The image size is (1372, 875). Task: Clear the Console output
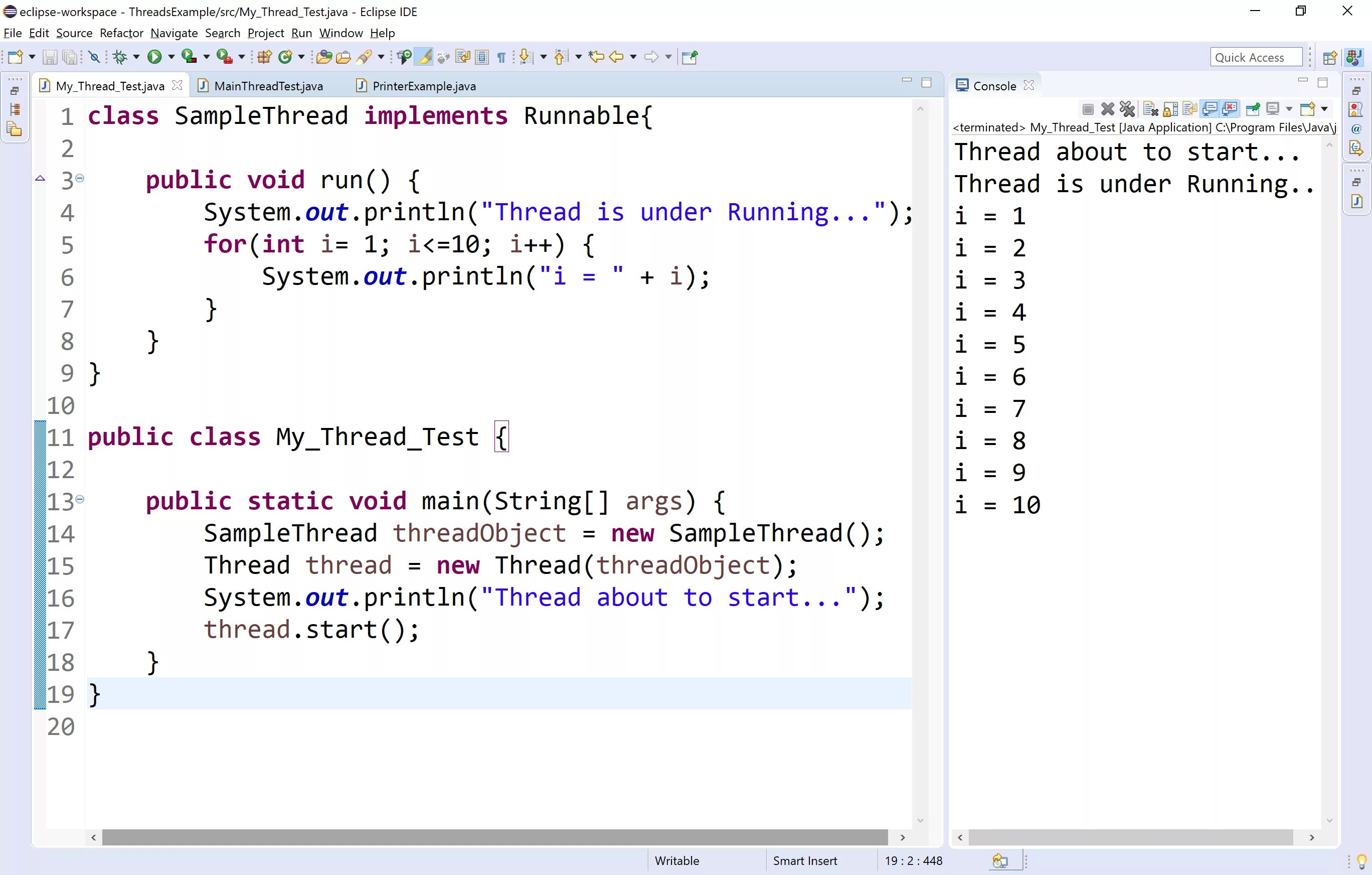click(1150, 109)
